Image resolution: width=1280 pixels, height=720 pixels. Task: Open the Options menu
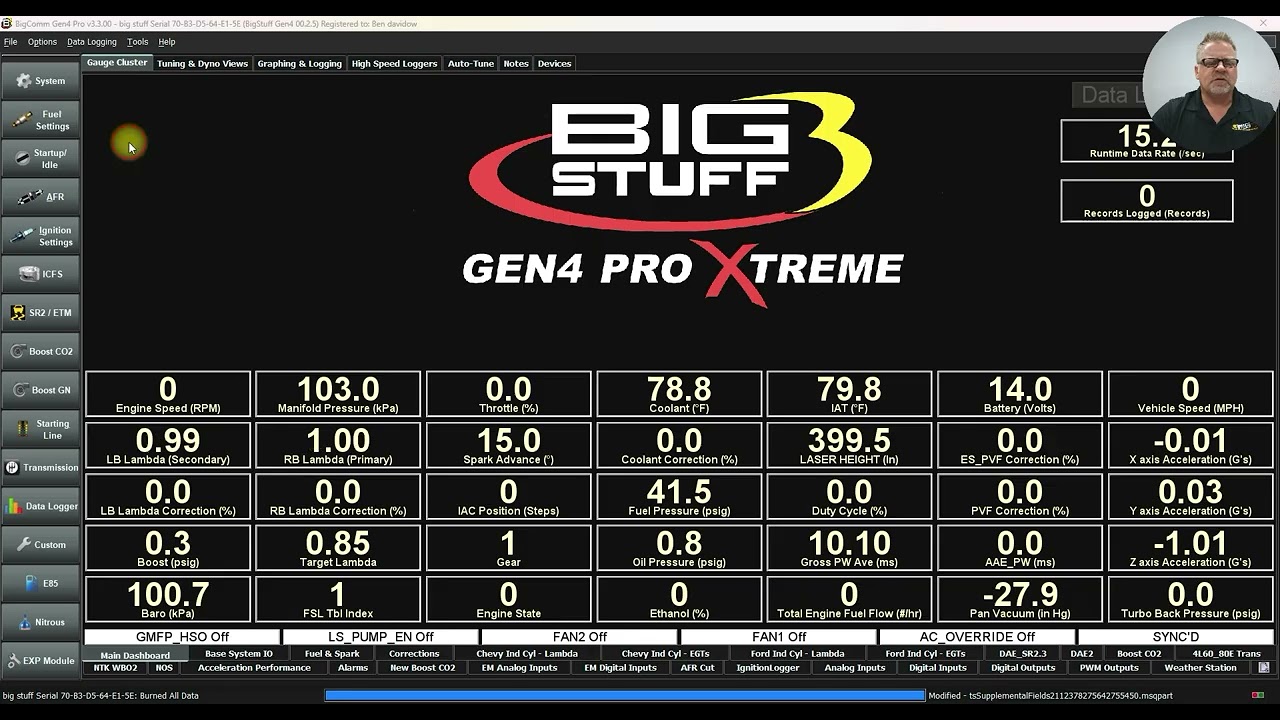point(42,42)
